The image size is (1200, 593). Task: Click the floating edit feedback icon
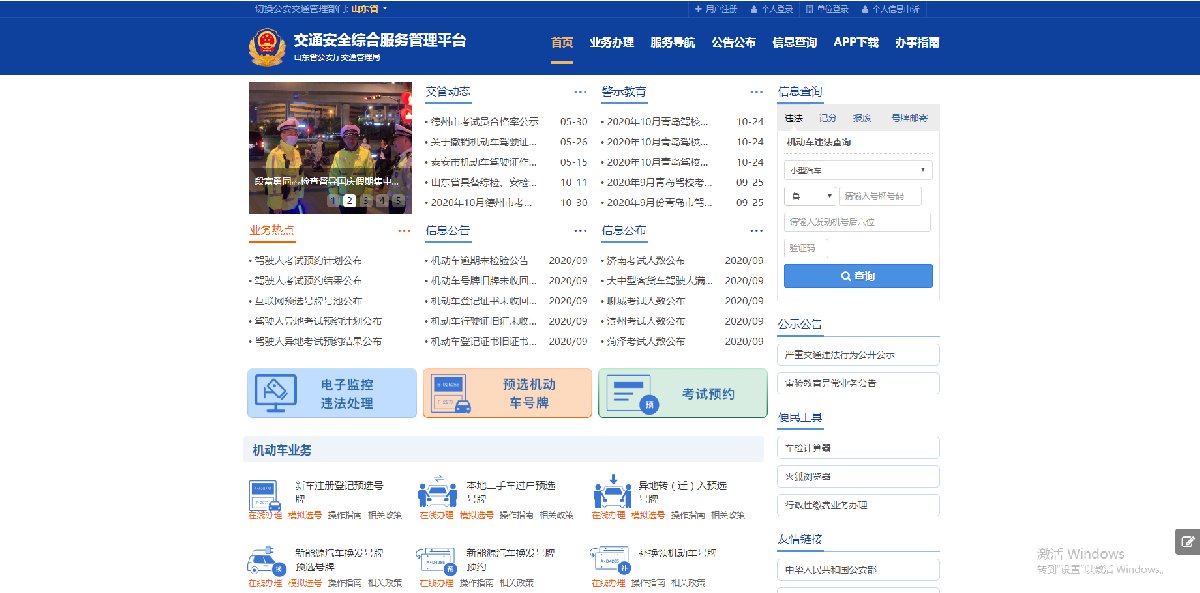click(1187, 541)
